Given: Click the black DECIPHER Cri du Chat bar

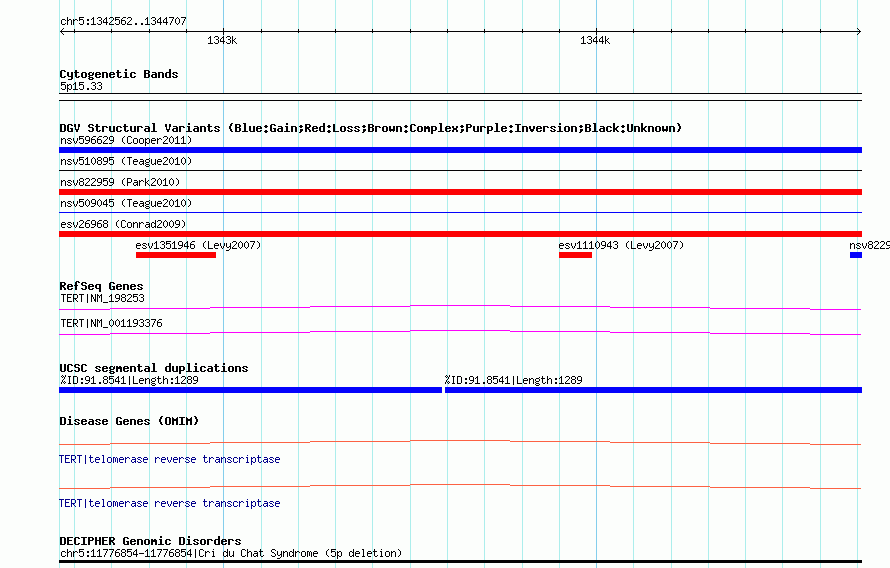Looking at the screenshot, I should [x=460, y=562].
